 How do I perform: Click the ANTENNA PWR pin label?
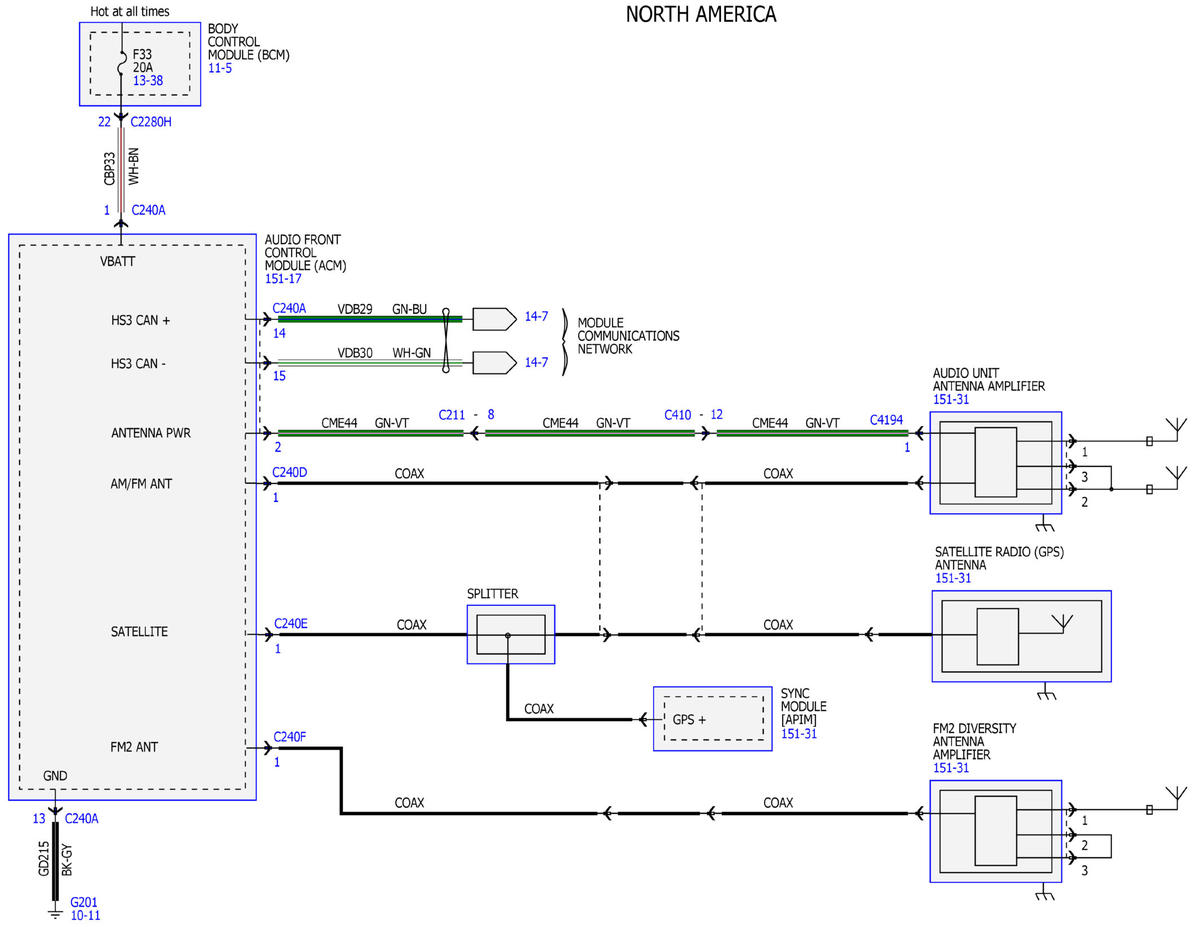pos(151,434)
